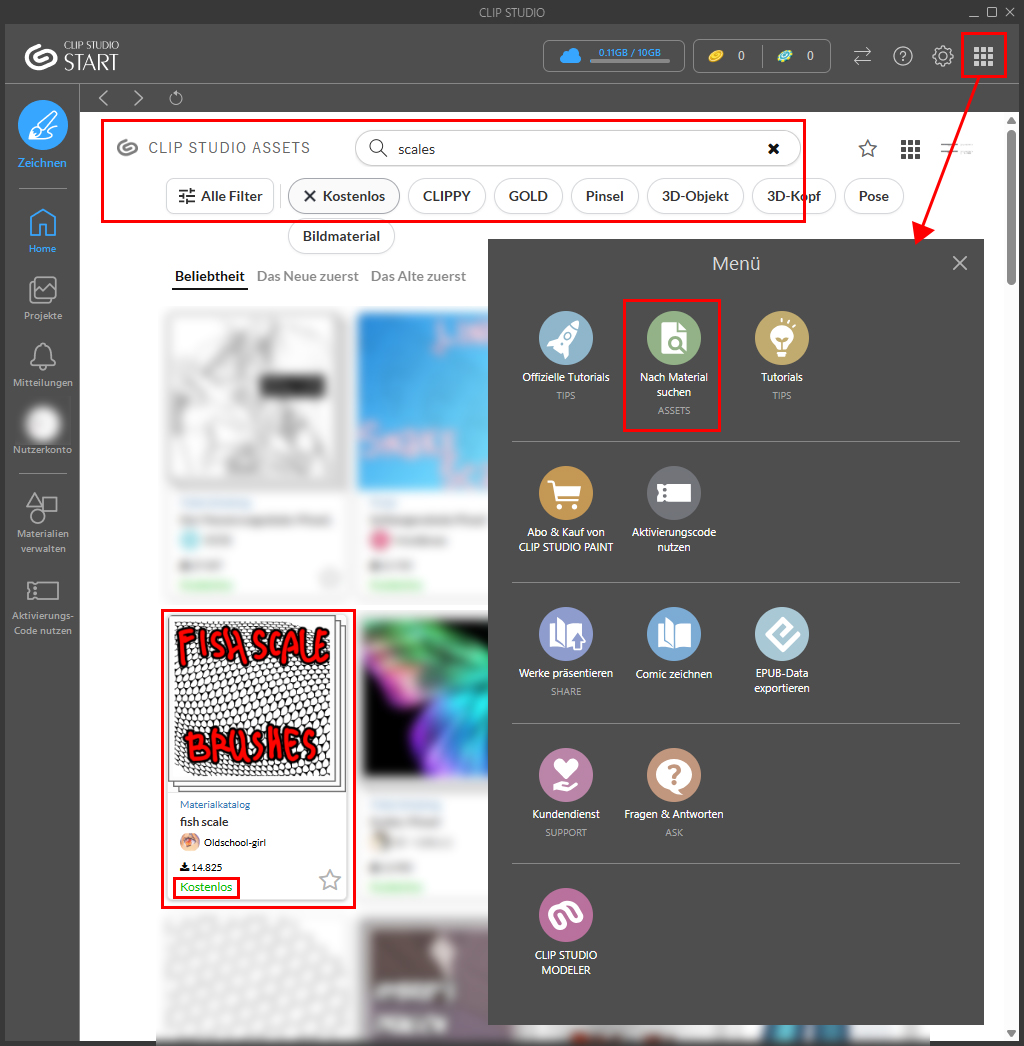
Task: Click the scales search input field
Action: pos(577,149)
